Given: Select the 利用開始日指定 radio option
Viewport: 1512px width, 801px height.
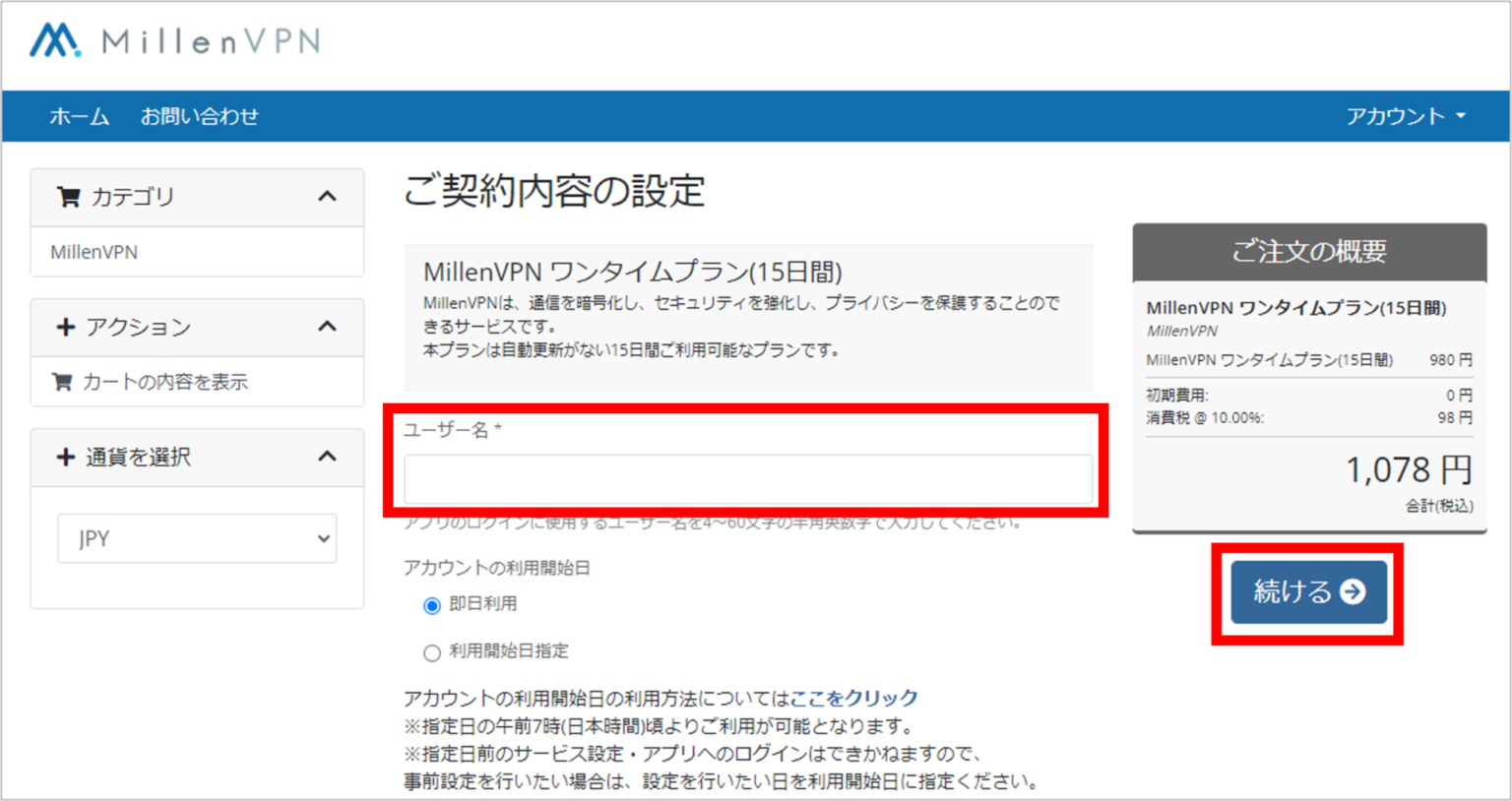Looking at the screenshot, I should (432, 652).
